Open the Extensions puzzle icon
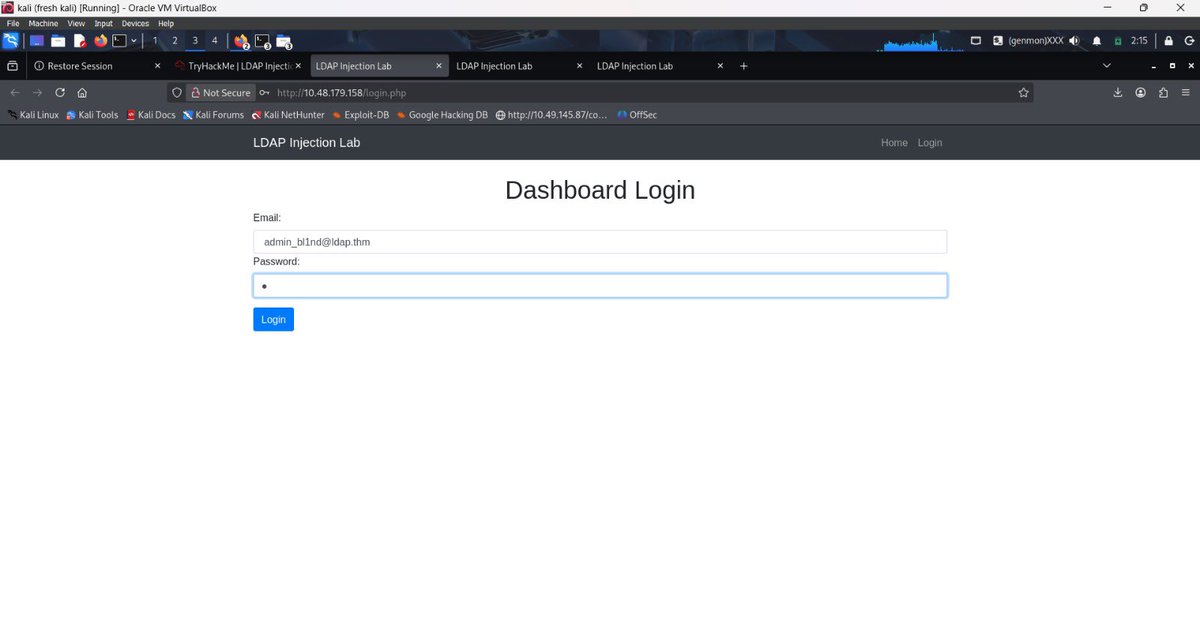 click(x=1163, y=92)
